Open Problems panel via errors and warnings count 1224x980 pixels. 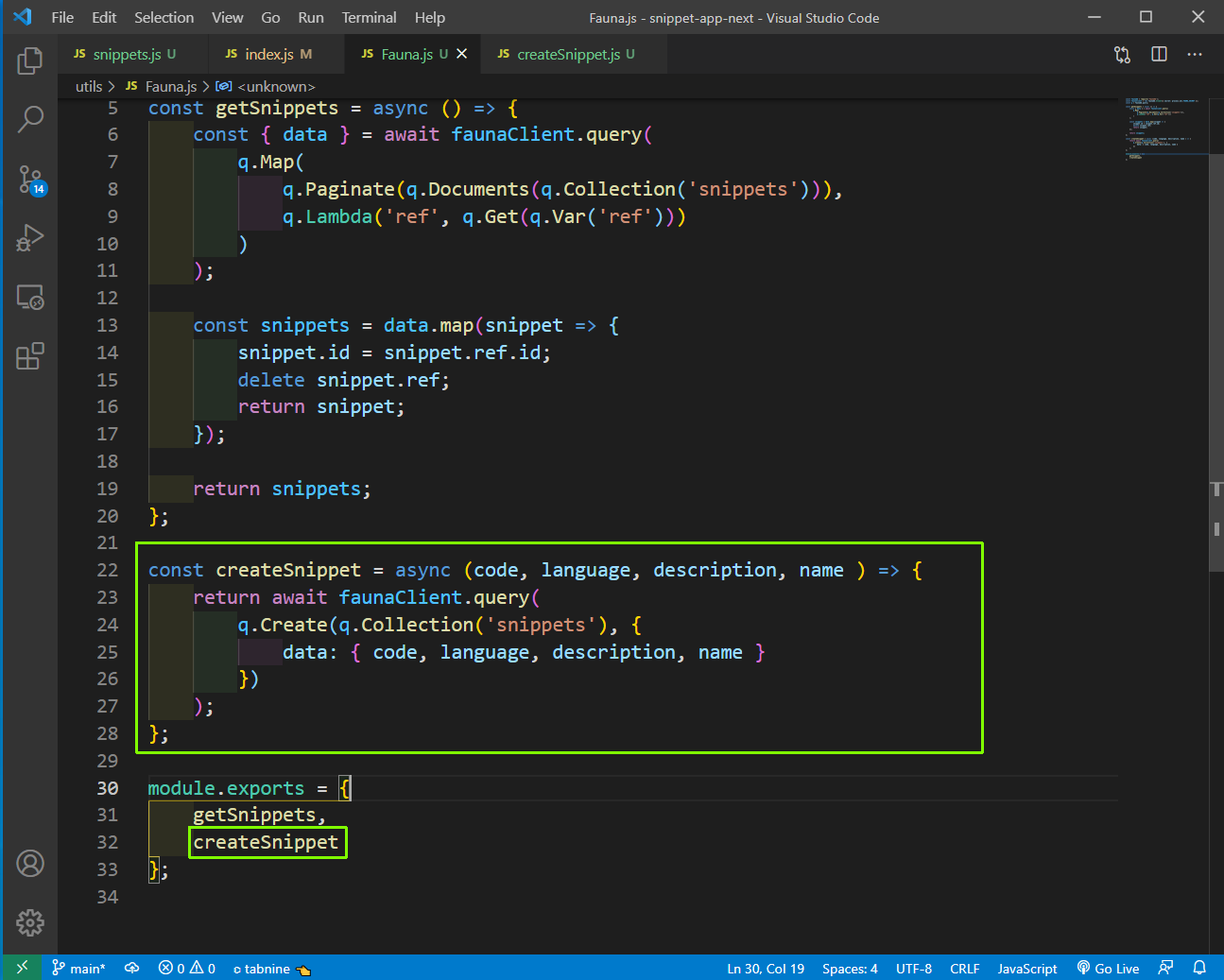coord(187,968)
